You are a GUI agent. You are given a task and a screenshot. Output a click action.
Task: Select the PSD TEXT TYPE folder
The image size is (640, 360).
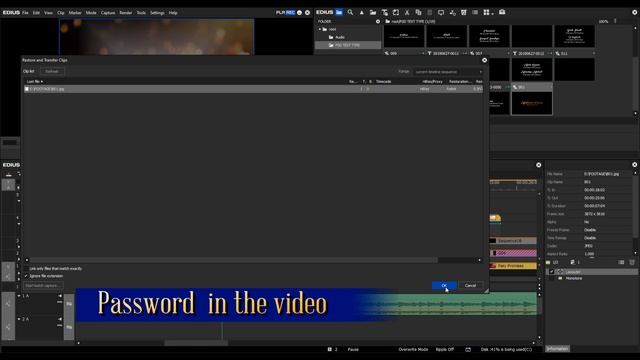[348, 45]
